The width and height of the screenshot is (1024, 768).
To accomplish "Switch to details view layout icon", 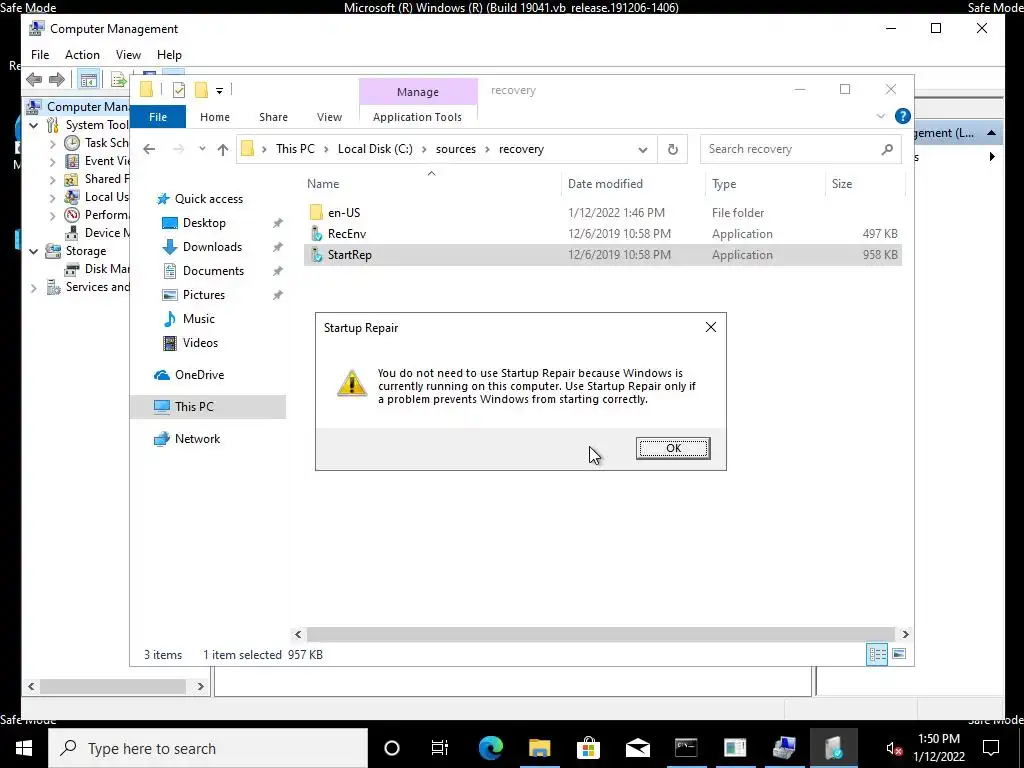I will [x=876, y=654].
